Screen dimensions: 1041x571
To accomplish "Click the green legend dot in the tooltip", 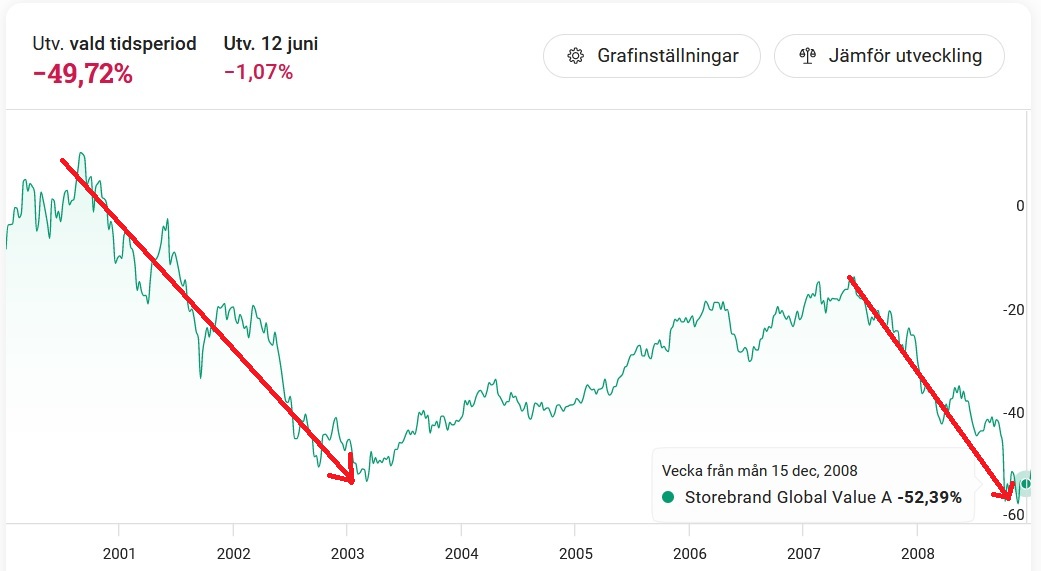I will (x=669, y=497).
